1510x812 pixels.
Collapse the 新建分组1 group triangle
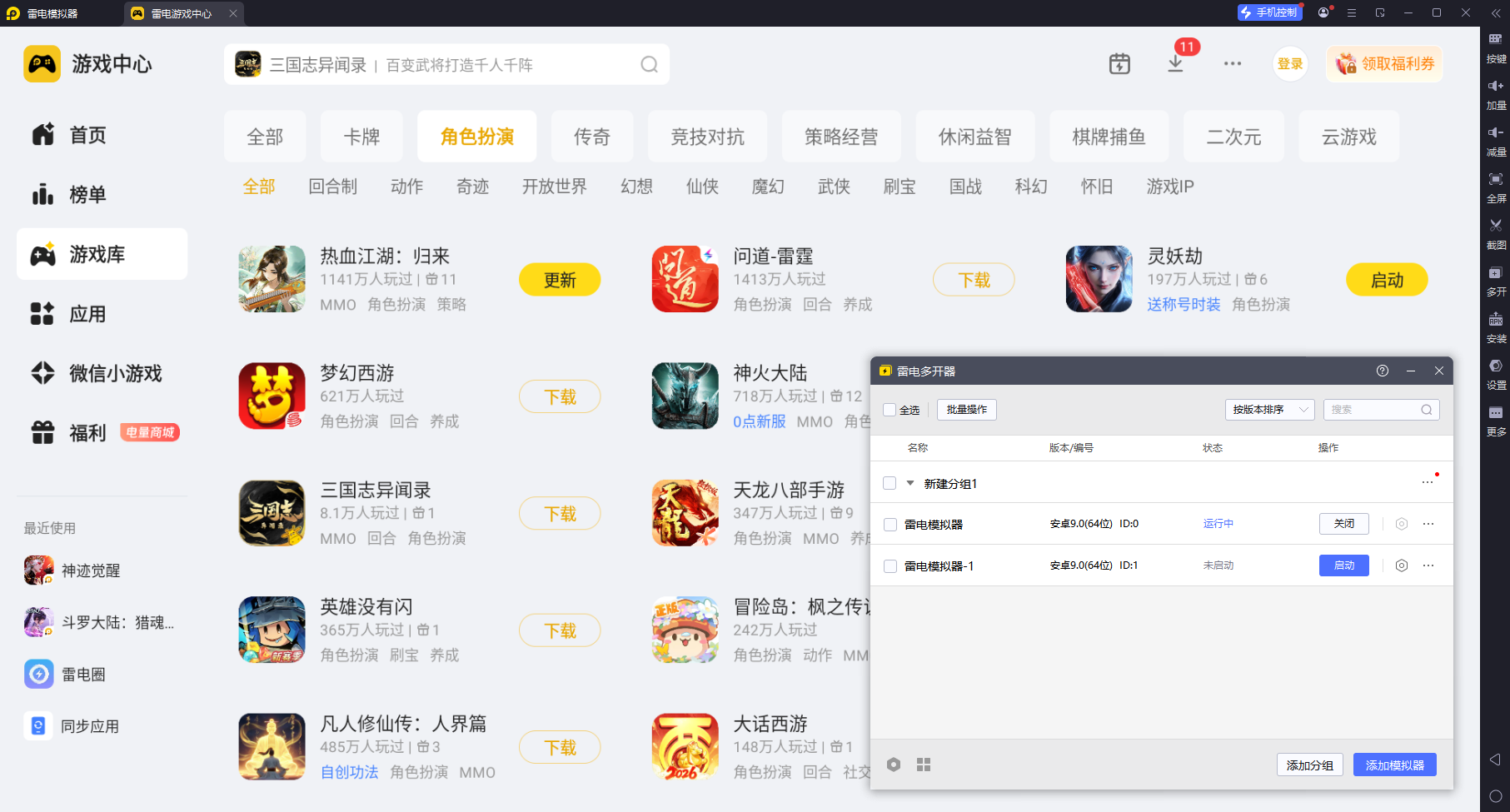(910, 483)
